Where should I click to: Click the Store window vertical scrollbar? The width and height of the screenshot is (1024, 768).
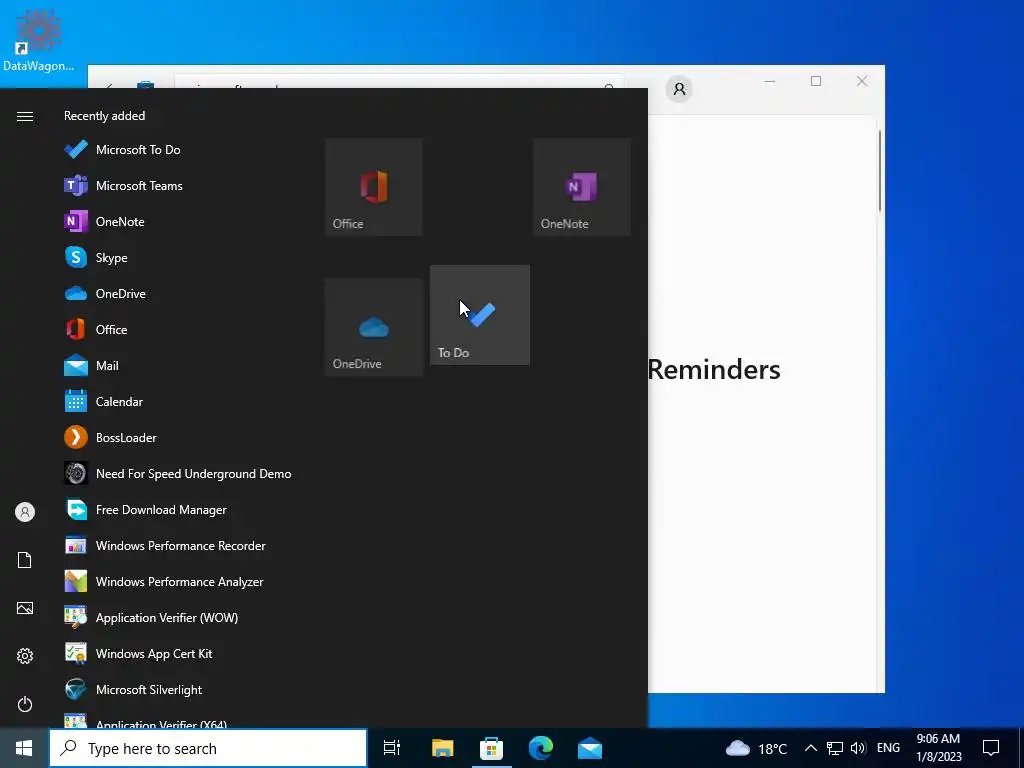880,171
